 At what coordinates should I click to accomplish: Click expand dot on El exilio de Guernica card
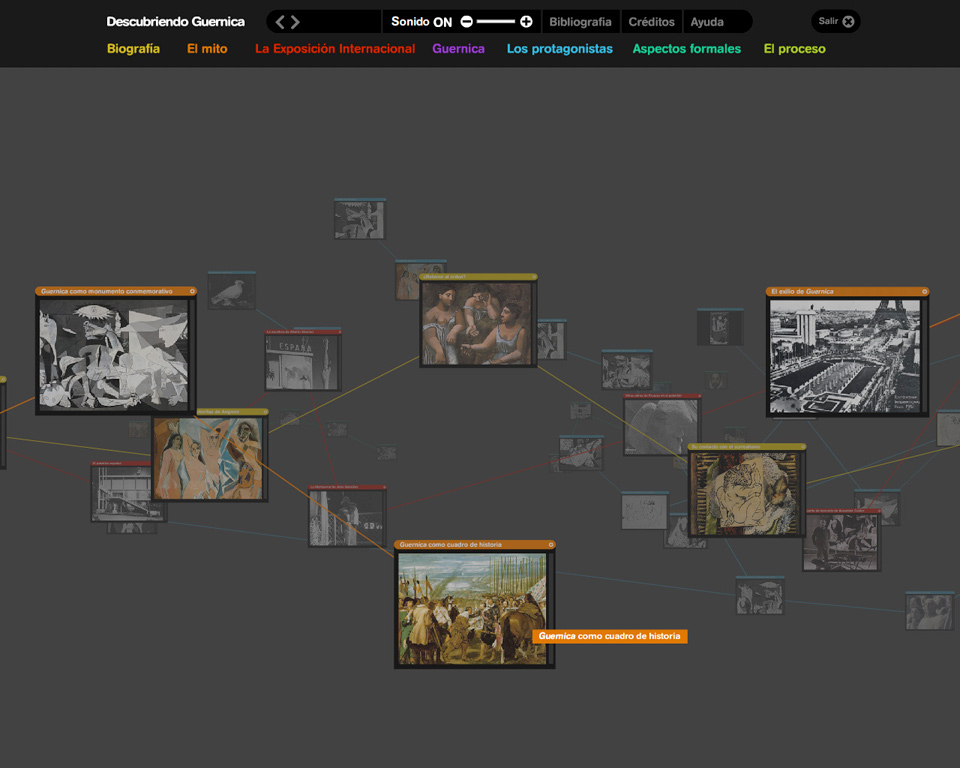924,292
